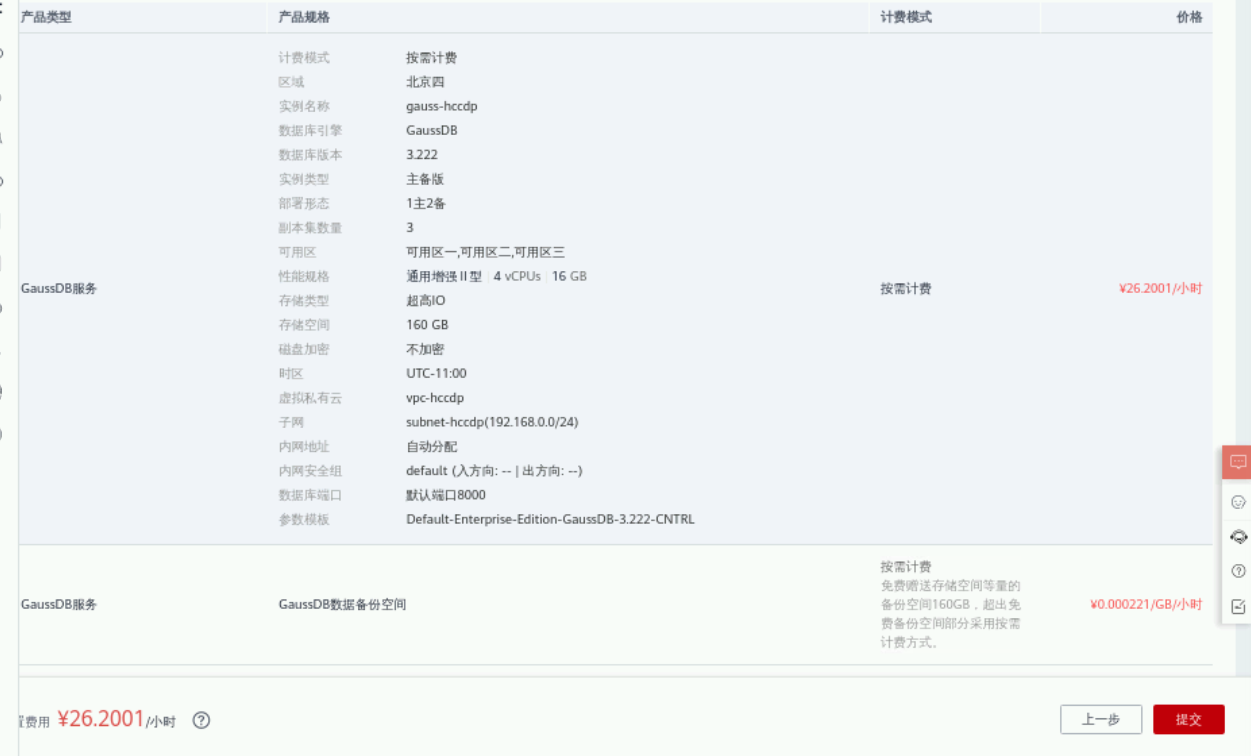The height and width of the screenshot is (756, 1251).
Task: Click the database engine value GaussDB
Action: point(432,130)
